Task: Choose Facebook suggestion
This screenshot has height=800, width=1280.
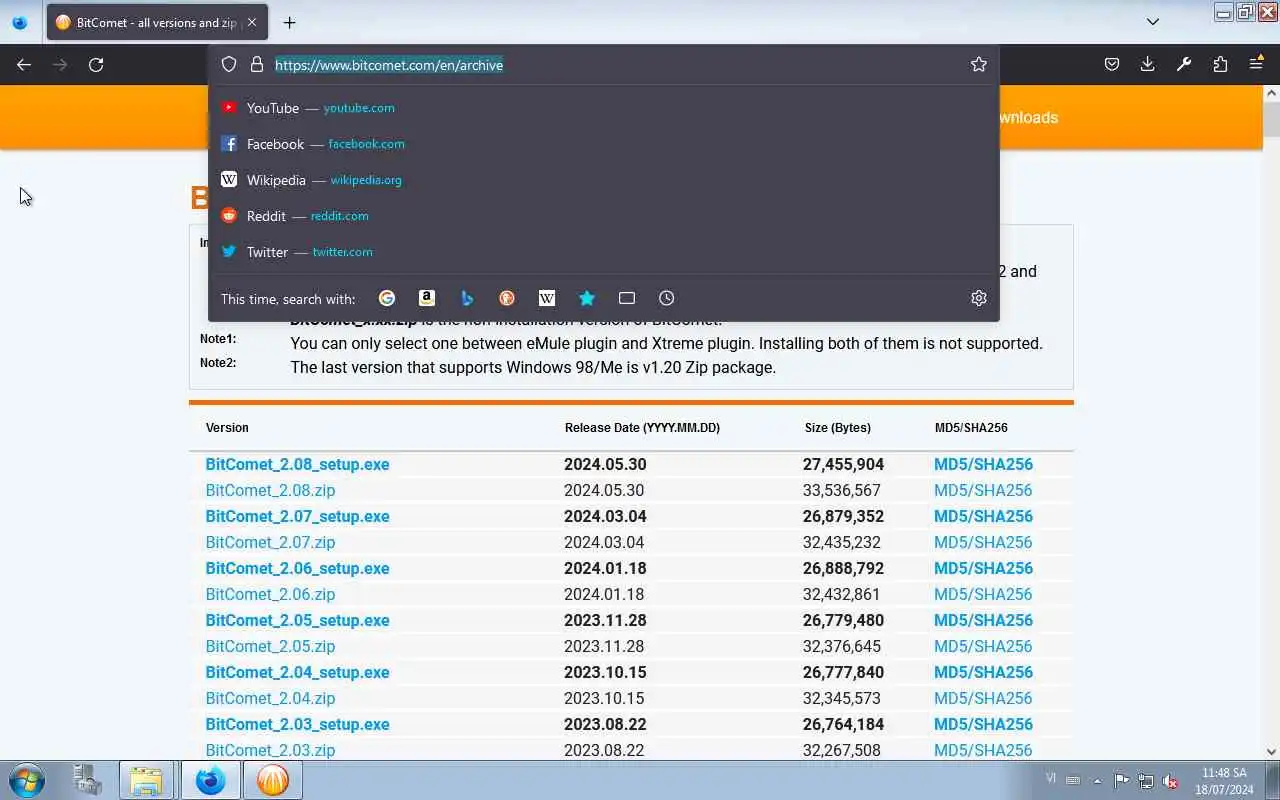Action: coord(604,144)
